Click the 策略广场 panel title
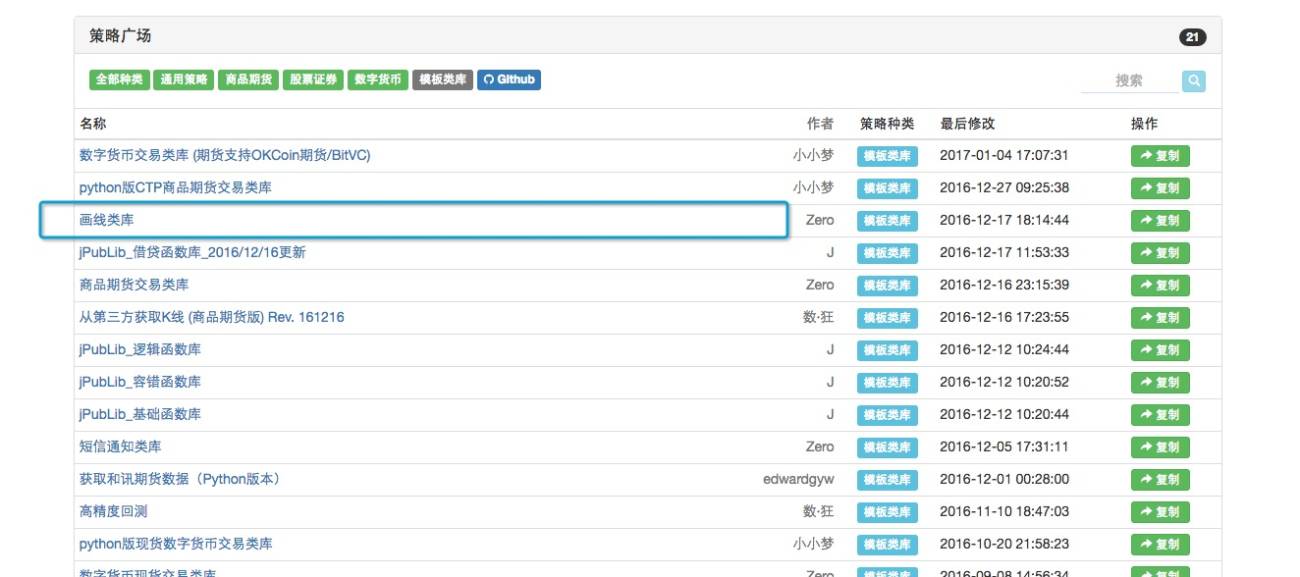This screenshot has height=577, width=1300. (120, 36)
